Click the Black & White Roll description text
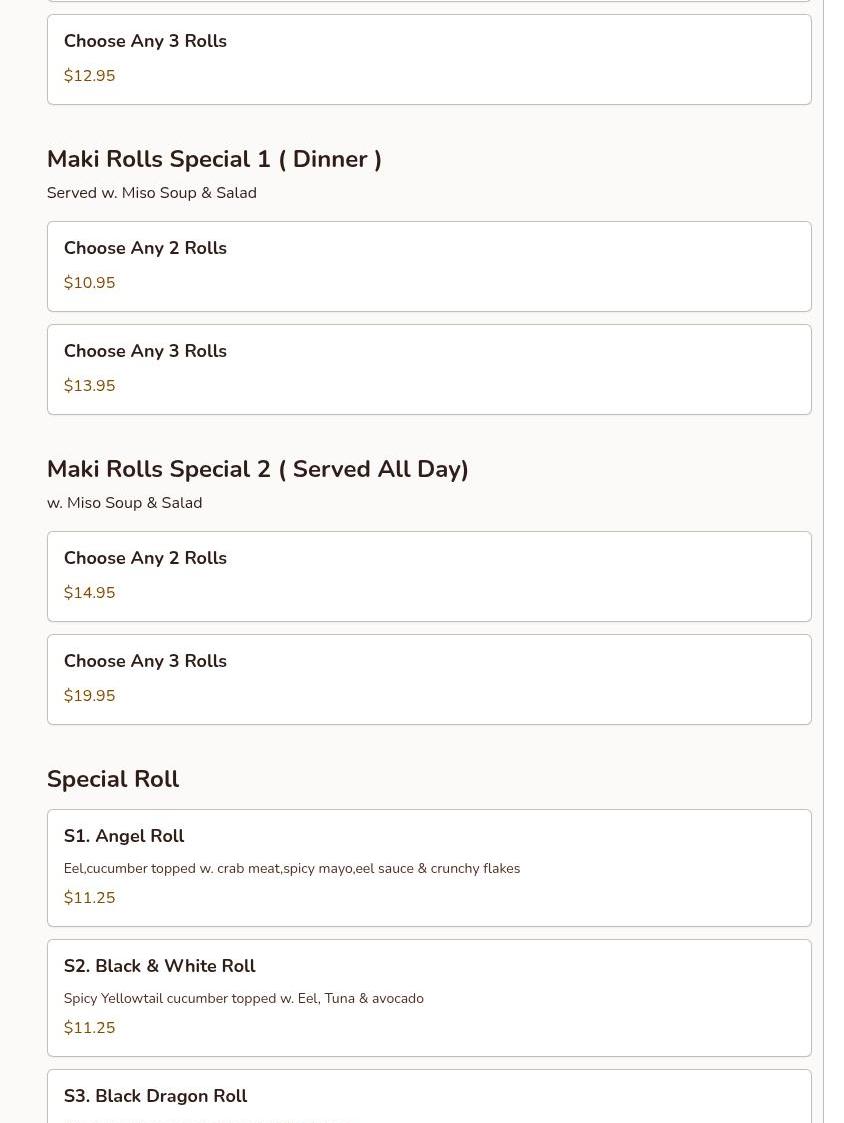Viewport: 844px width, 1123px height. (243, 999)
